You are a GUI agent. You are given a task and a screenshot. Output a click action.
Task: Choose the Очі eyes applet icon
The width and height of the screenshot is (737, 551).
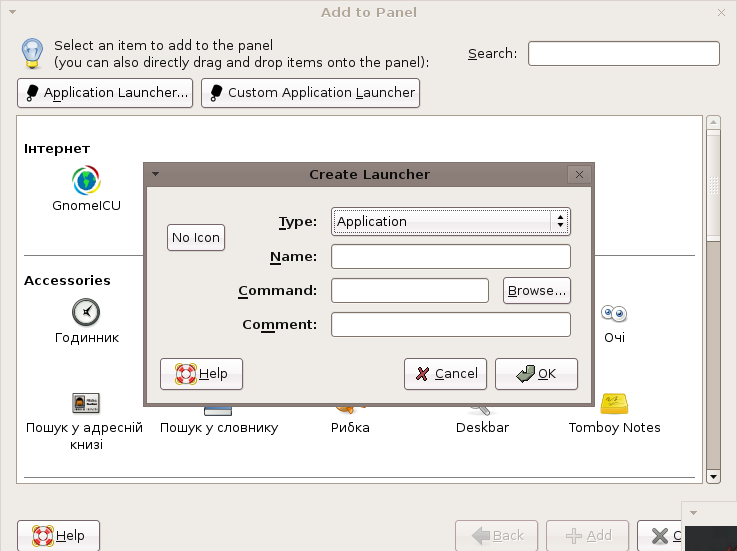tap(614, 313)
